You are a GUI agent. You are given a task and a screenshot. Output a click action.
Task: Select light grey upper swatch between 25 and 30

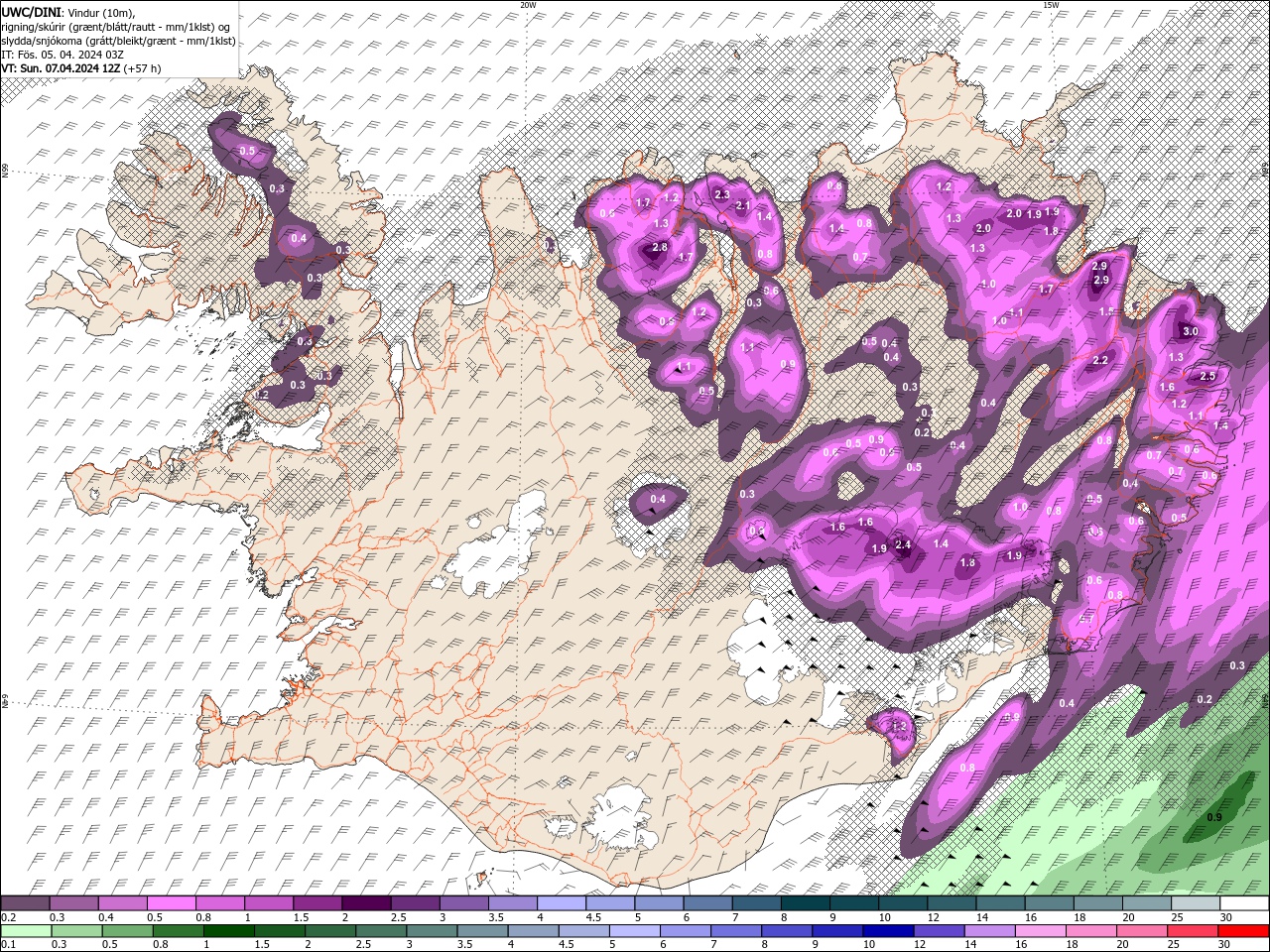pos(1195,903)
